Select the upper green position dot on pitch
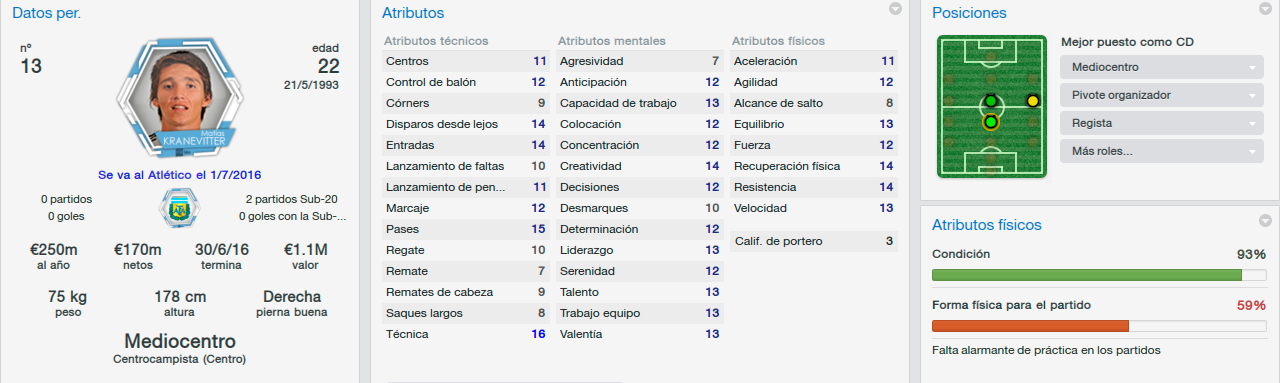The image size is (1280, 383). coord(991,101)
